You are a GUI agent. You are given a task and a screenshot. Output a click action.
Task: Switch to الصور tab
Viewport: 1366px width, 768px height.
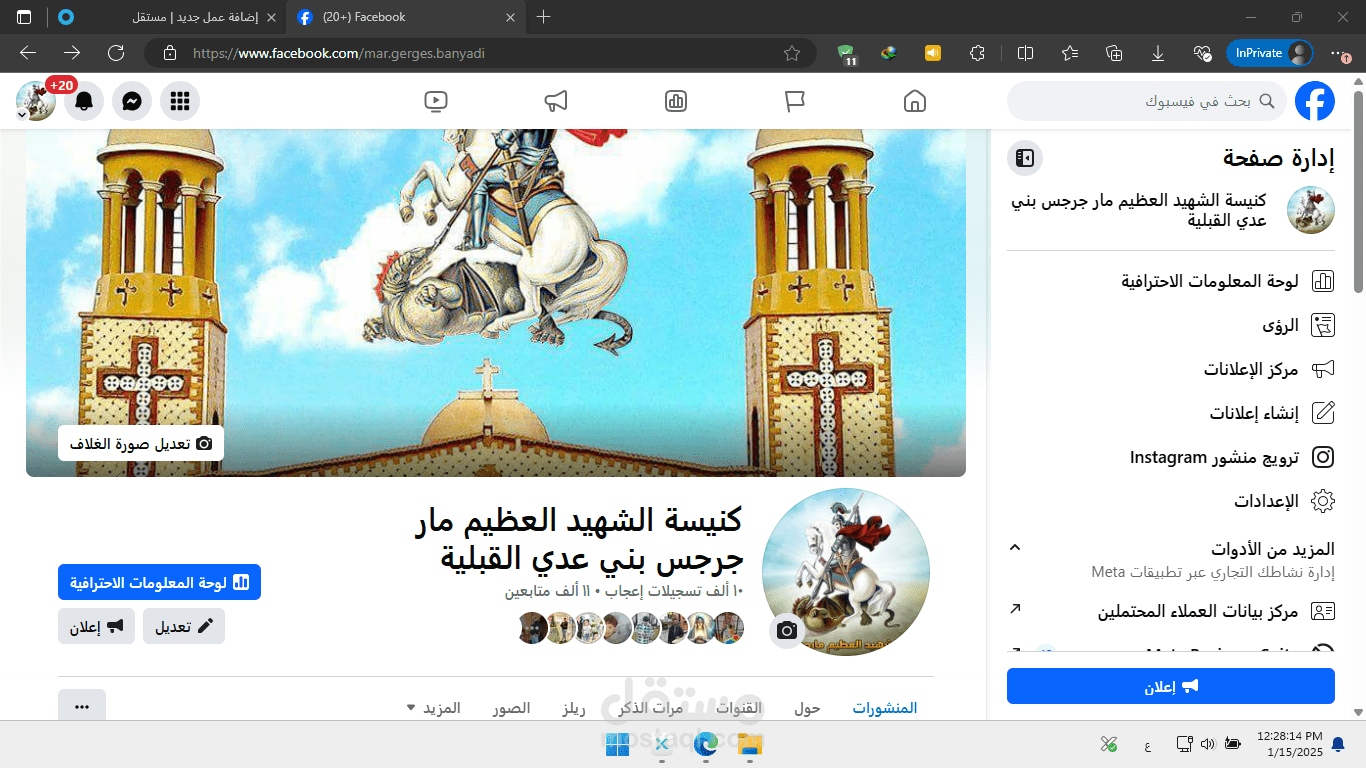[x=511, y=708]
